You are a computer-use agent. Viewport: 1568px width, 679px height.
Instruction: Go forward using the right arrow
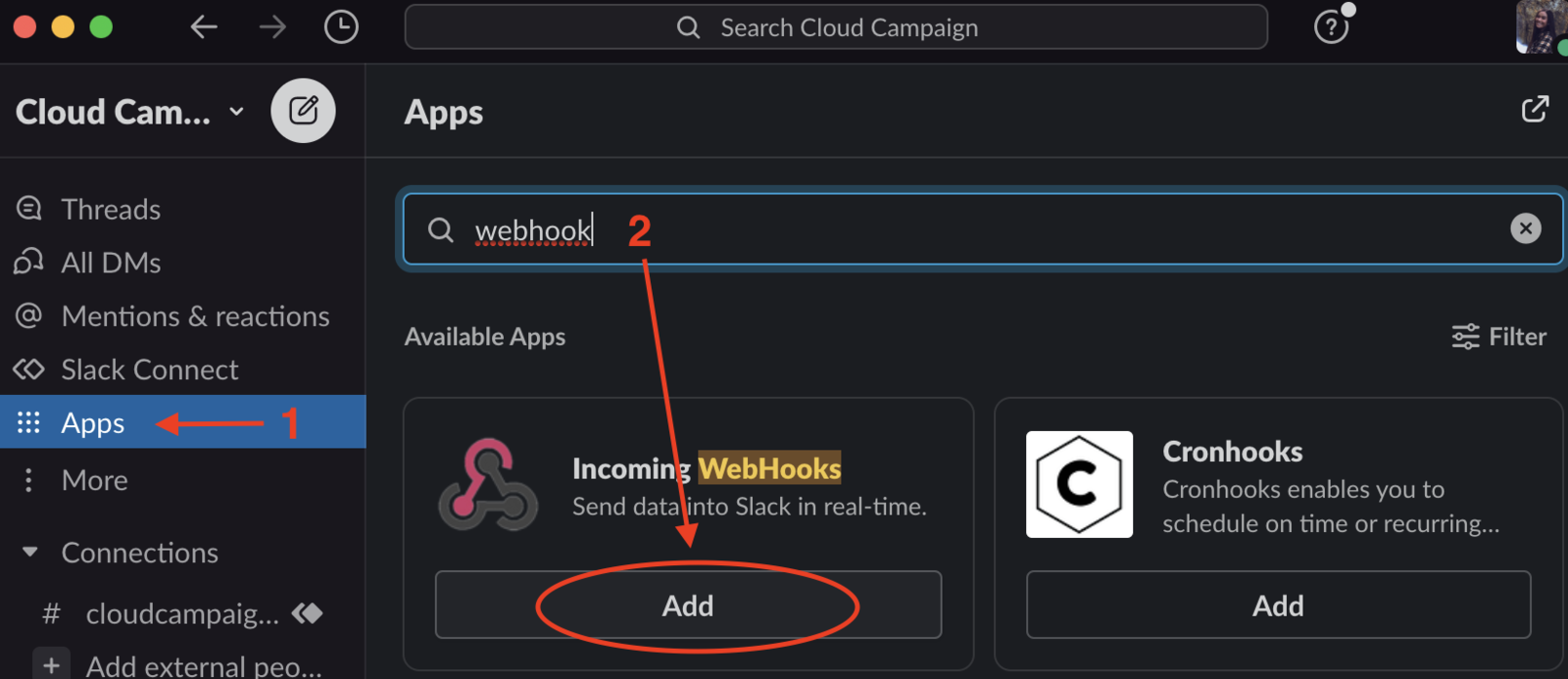tap(272, 27)
